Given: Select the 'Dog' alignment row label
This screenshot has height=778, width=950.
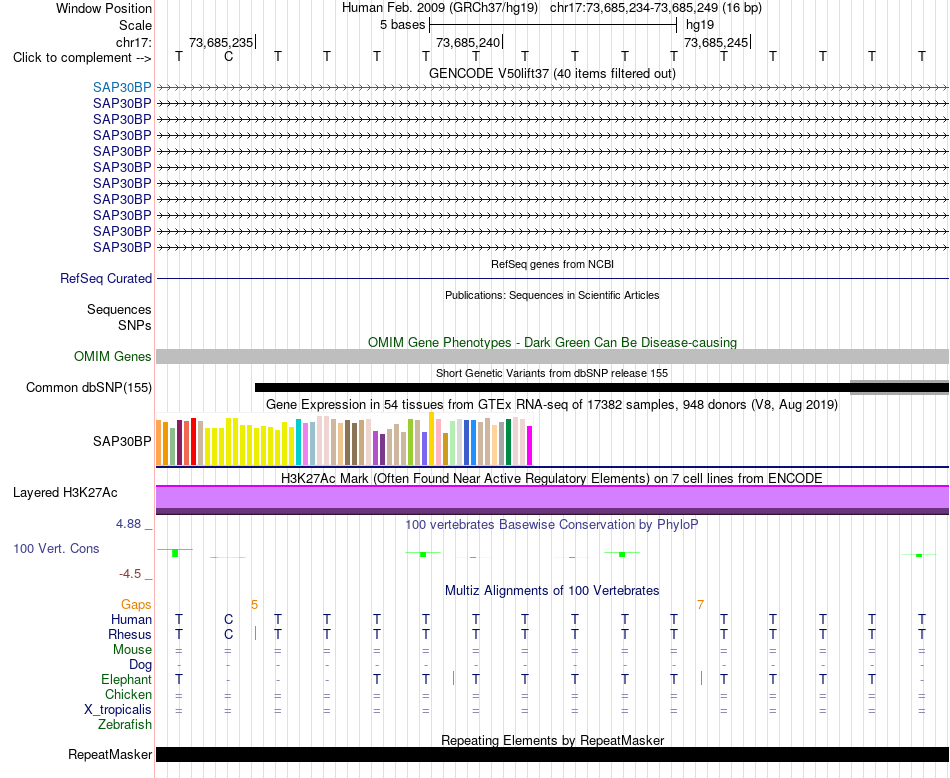Looking at the screenshot, I should pyautogui.click(x=141, y=665).
